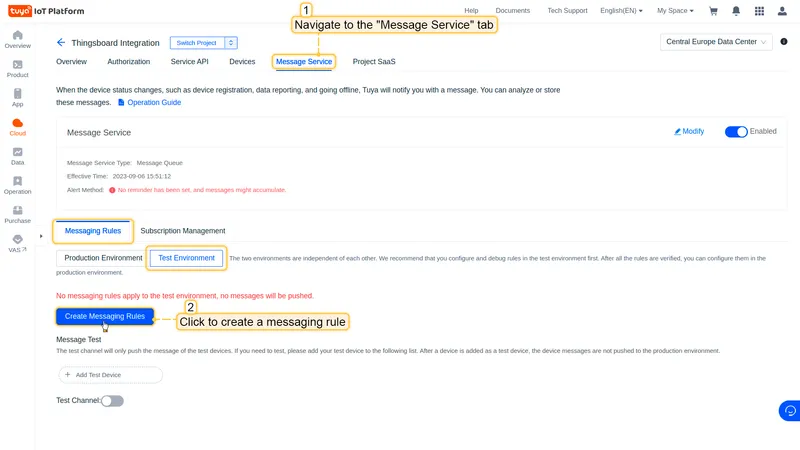
Task: Open the Purchase sidebar section
Action: point(17,214)
